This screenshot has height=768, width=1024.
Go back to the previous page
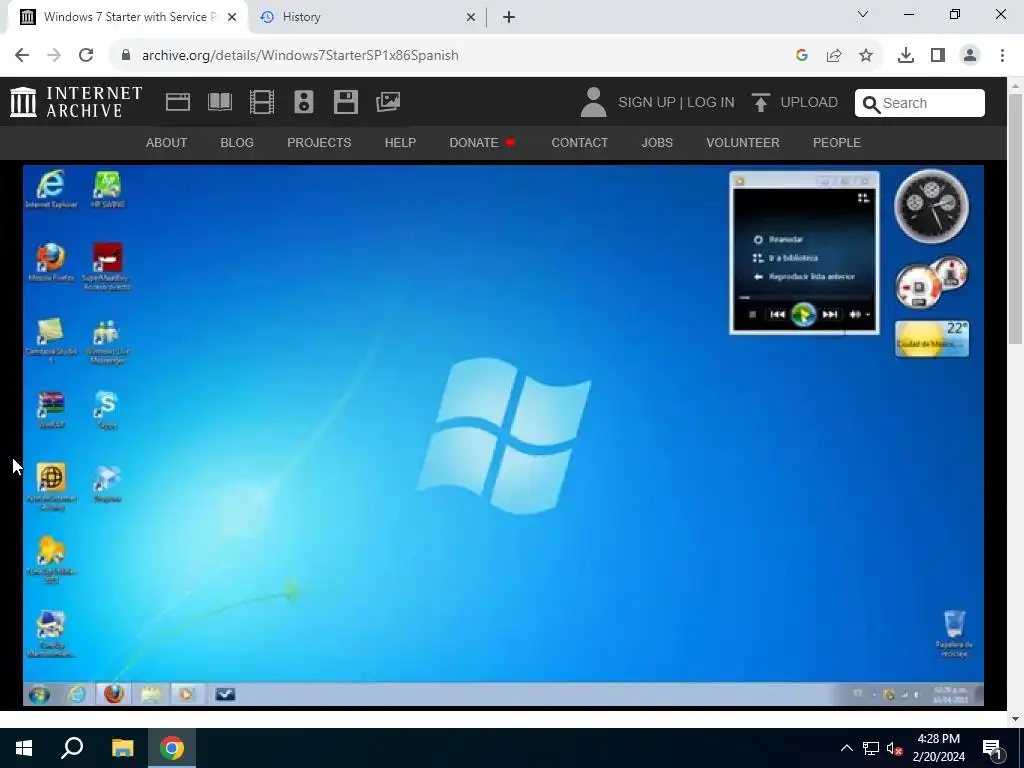22,56
